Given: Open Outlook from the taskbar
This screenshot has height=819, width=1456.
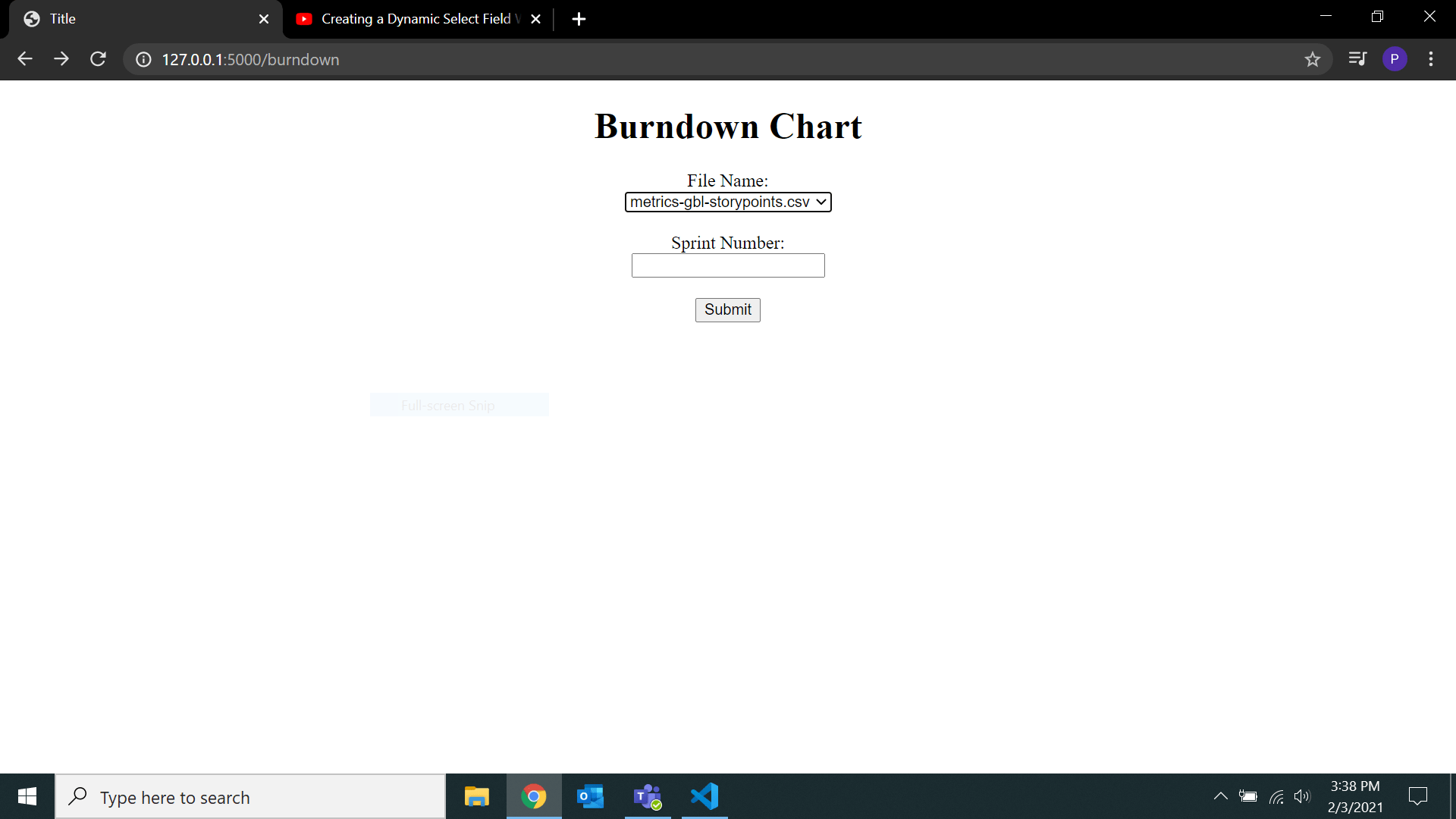Looking at the screenshot, I should pyautogui.click(x=590, y=796).
